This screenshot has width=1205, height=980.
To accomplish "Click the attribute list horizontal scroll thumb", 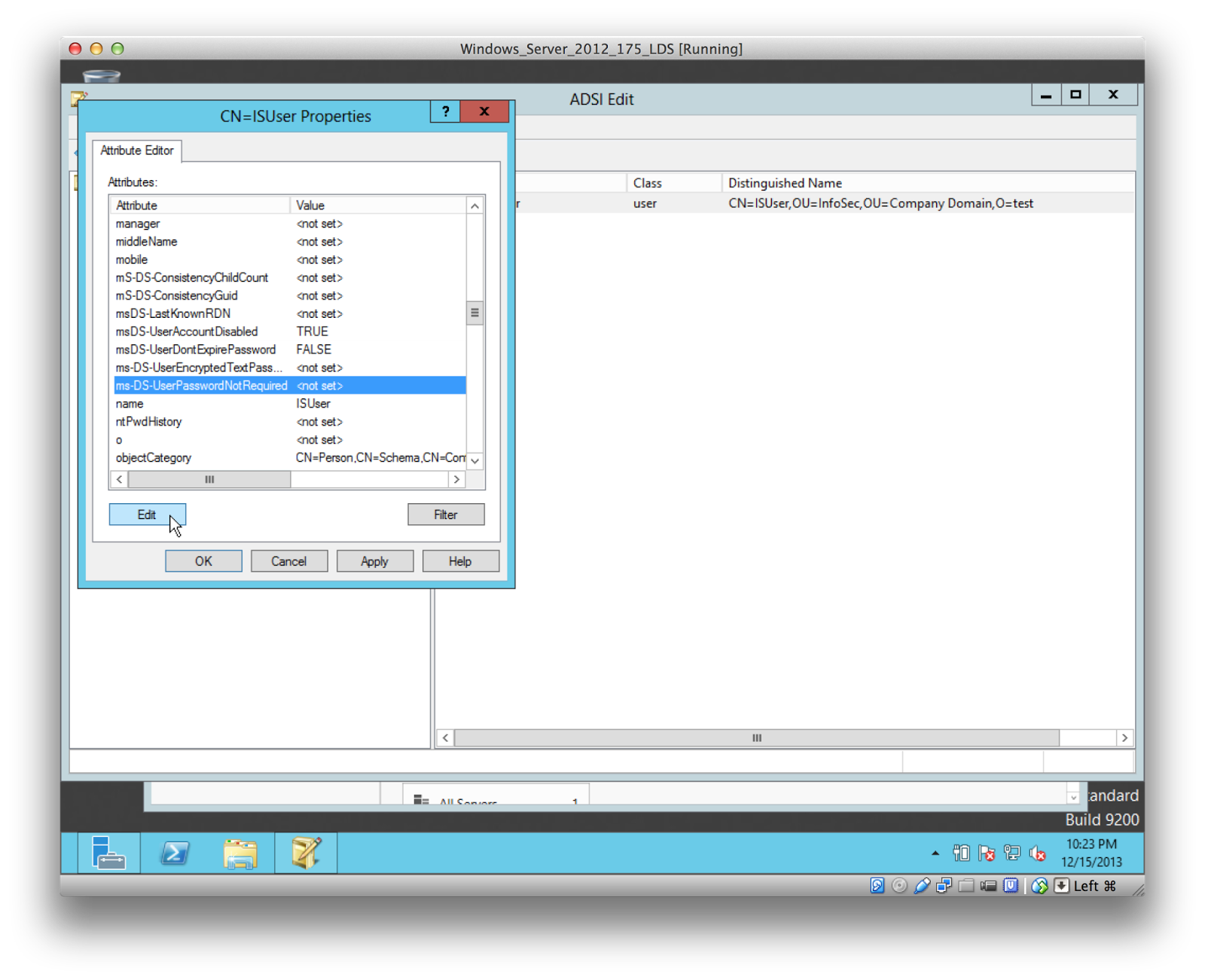I will coord(209,479).
